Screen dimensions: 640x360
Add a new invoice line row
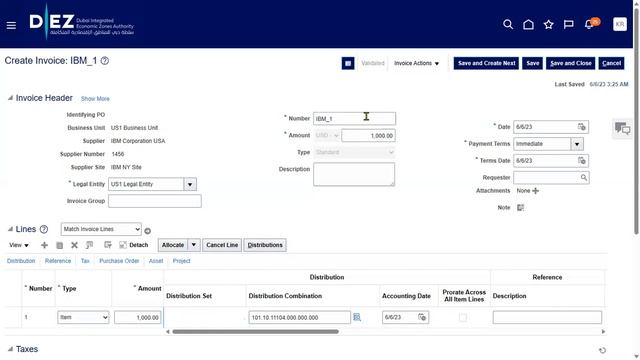pyautogui.click(x=44, y=245)
